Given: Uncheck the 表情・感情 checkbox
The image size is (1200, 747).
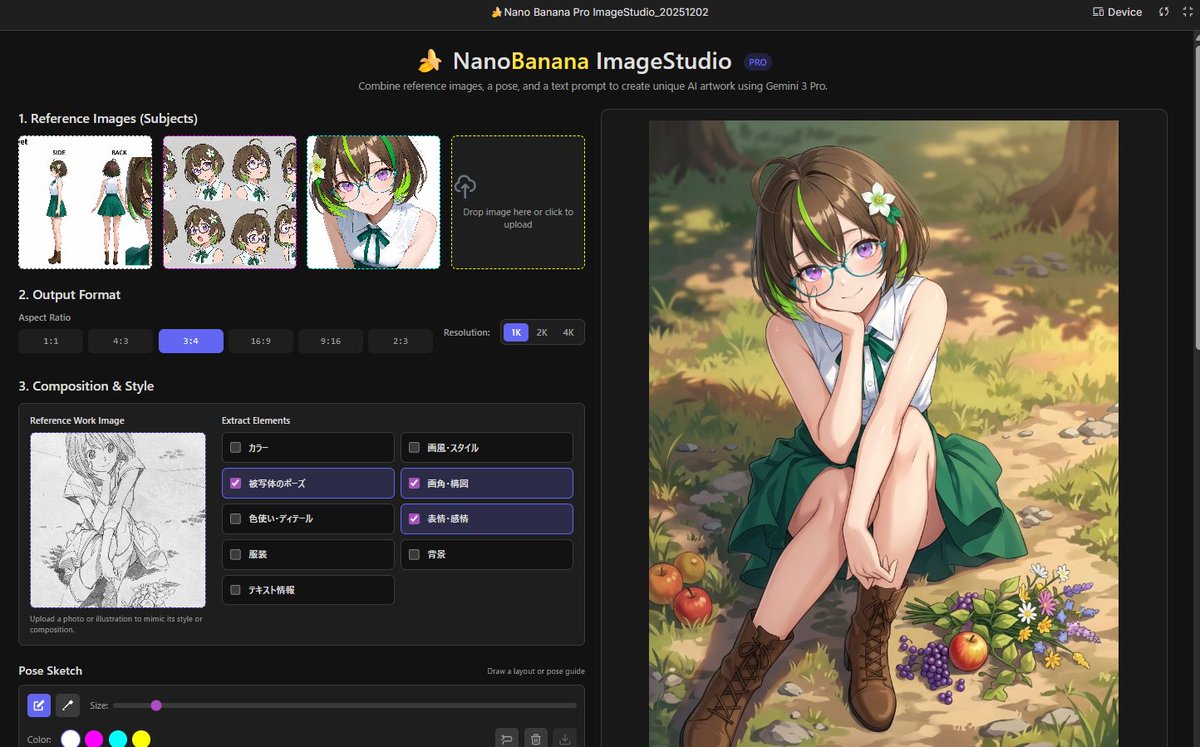Looking at the screenshot, I should pyautogui.click(x=414, y=519).
